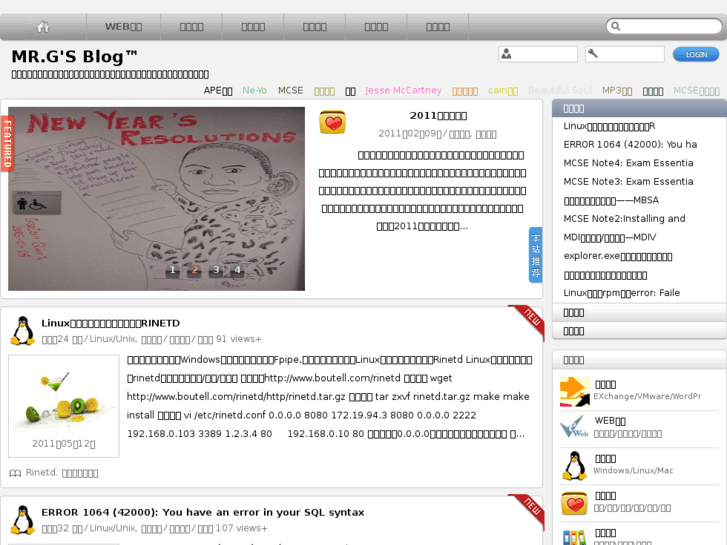Image resolution: width=727 pixels, height=545 pixels.
Task: Expand the second collapsed sidebar section
Action: click(x=639, y=313)
